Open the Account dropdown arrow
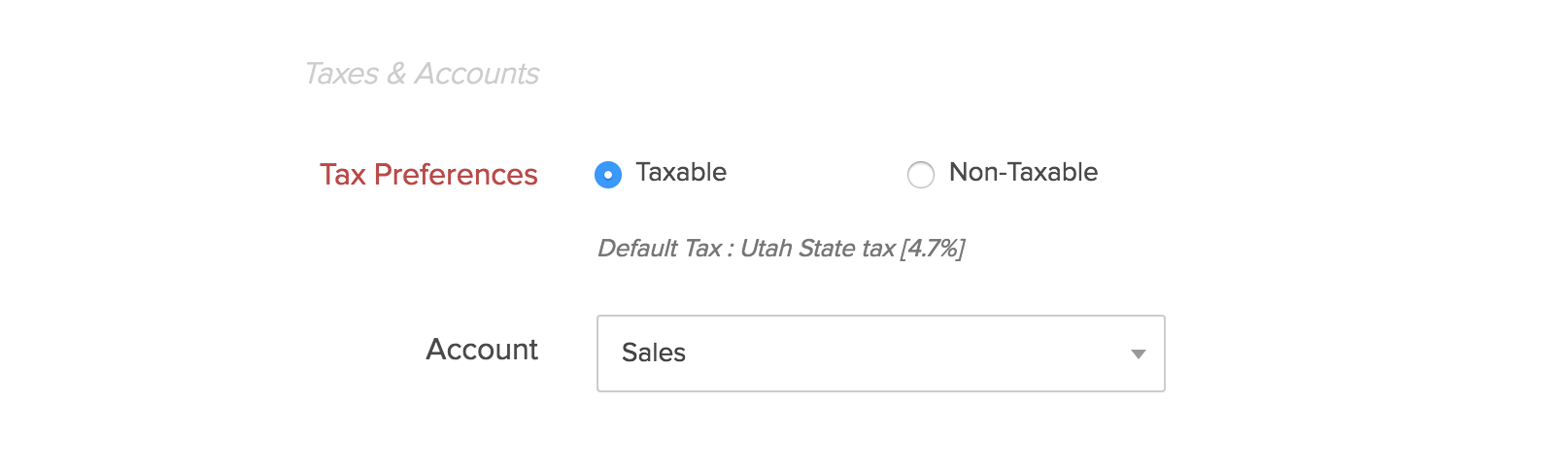This screenshot has width=1568, height=472. pyautogui.click(x=1138, y=354)
